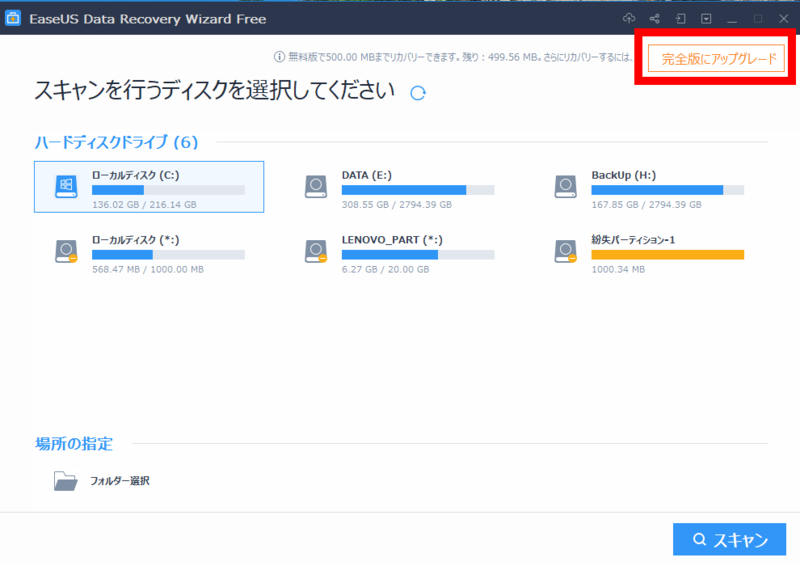Screen dimensions: 800x566
Task: Click the EaseUS Data Recovery Wizard Free title
Action: (147, 19)
